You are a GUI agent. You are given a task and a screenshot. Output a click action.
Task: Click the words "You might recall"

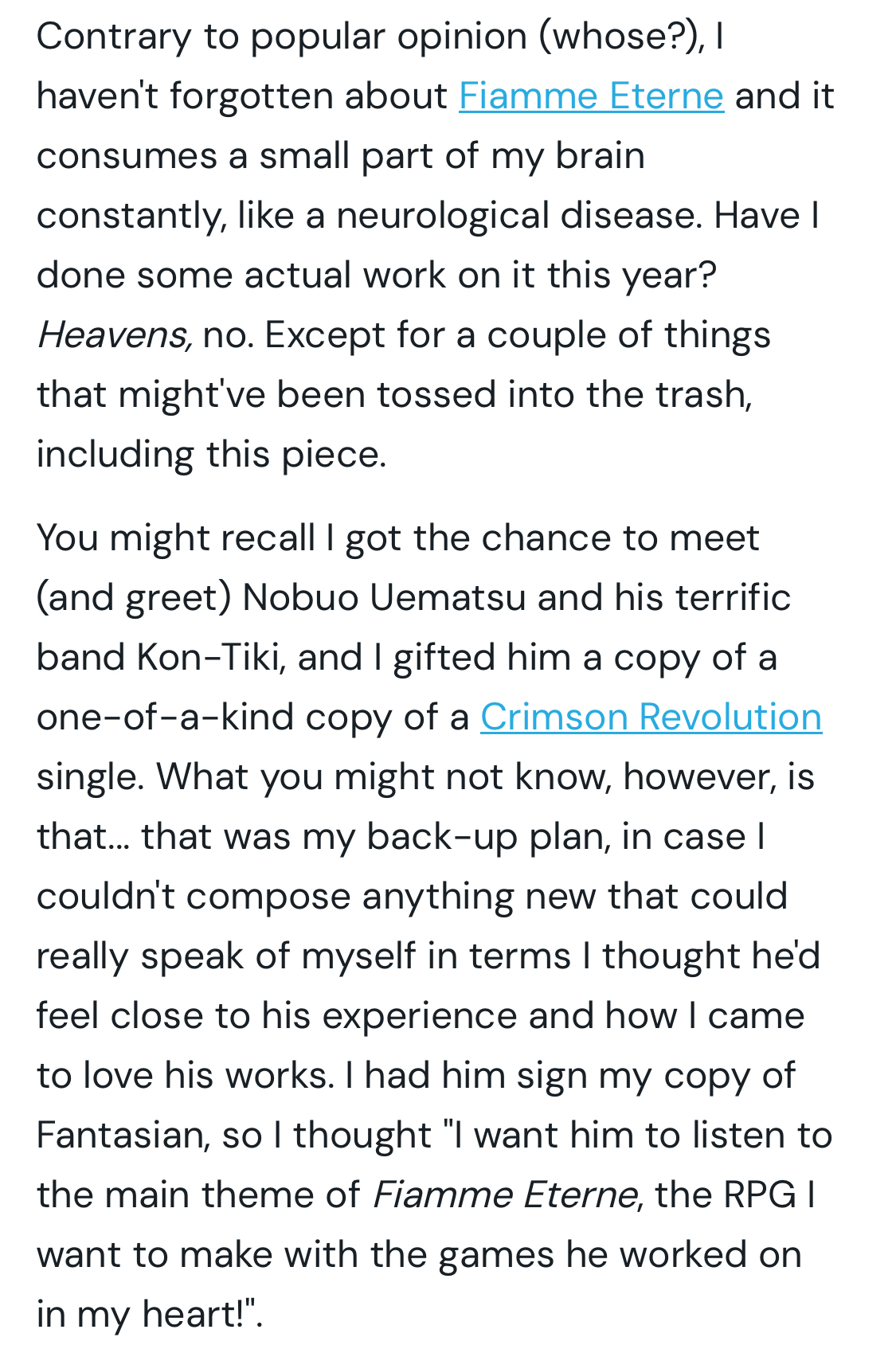175,538
